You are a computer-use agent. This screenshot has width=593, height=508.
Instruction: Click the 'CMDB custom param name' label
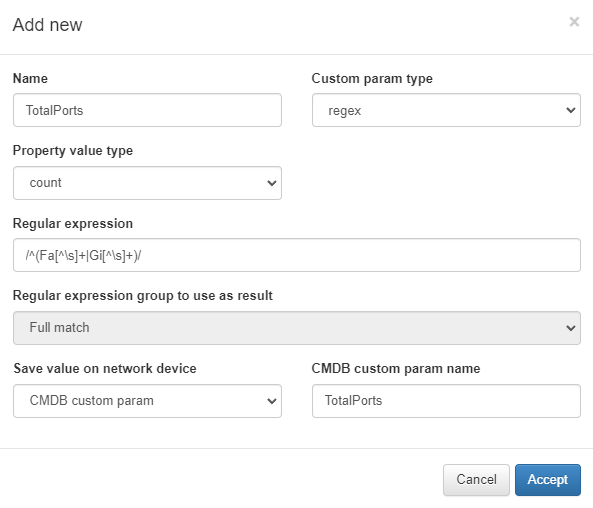coord(396,368)
